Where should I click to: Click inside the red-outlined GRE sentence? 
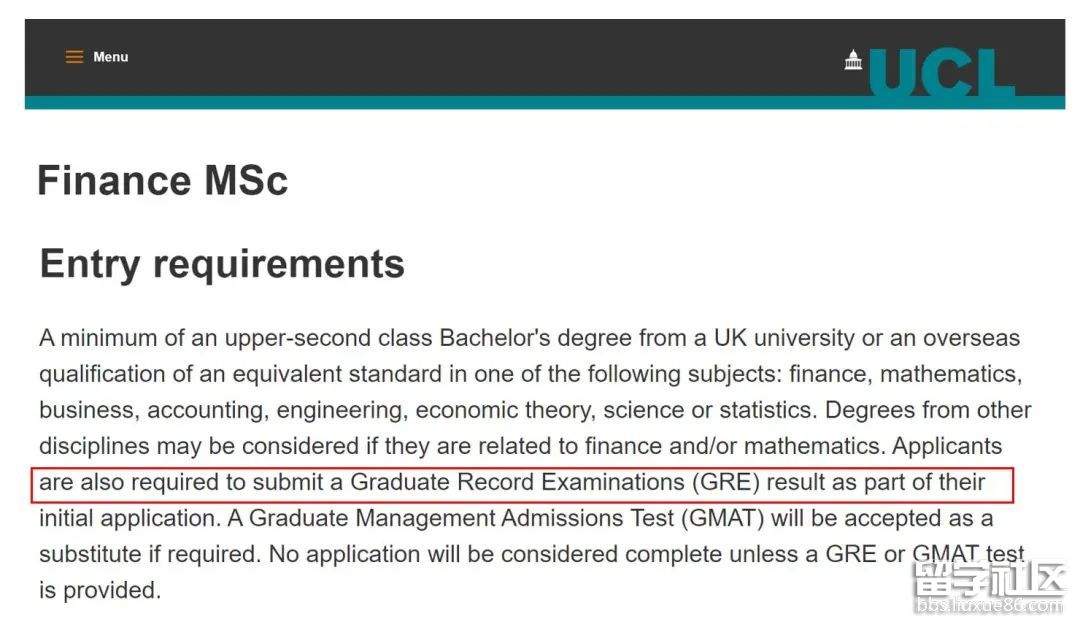[x=522, y=485]
